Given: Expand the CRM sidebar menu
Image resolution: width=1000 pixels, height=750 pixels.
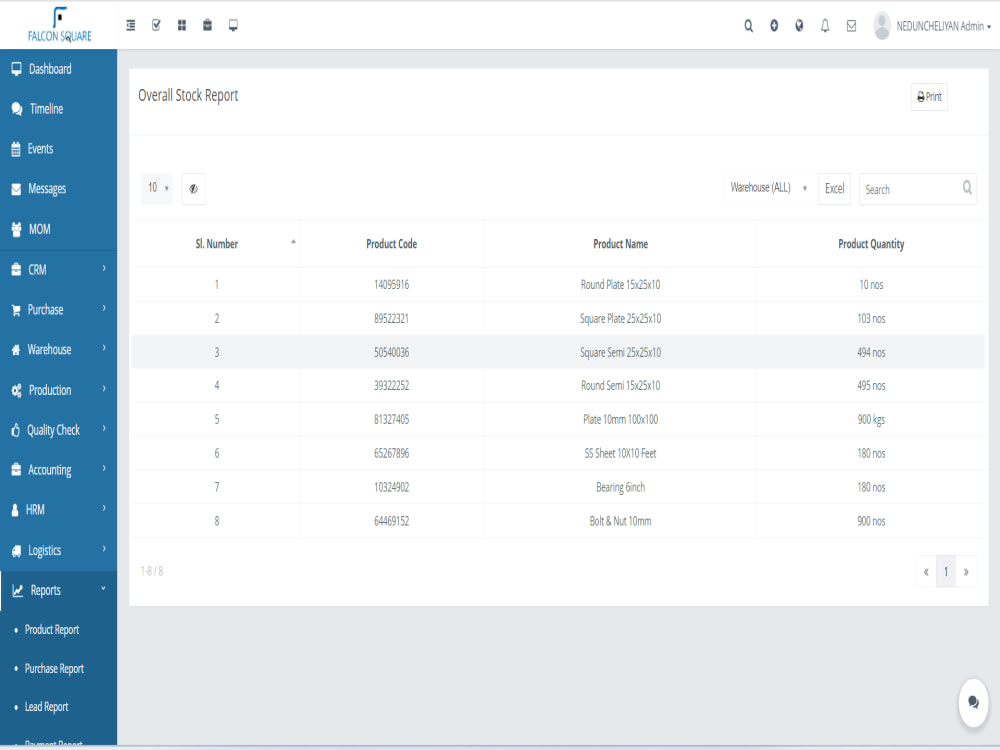Looking at the screenshot, I should click(59, 269).
